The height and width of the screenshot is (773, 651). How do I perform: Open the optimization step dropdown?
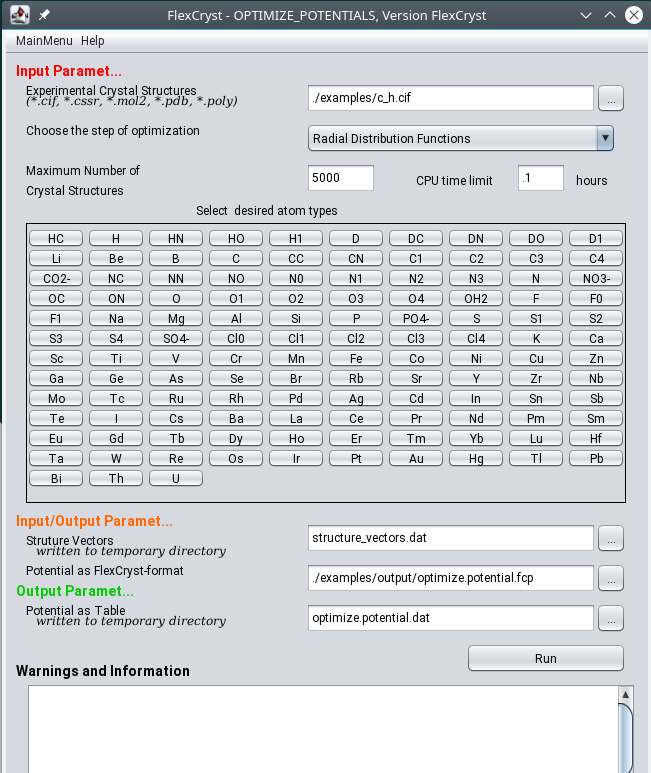[460, 138]
